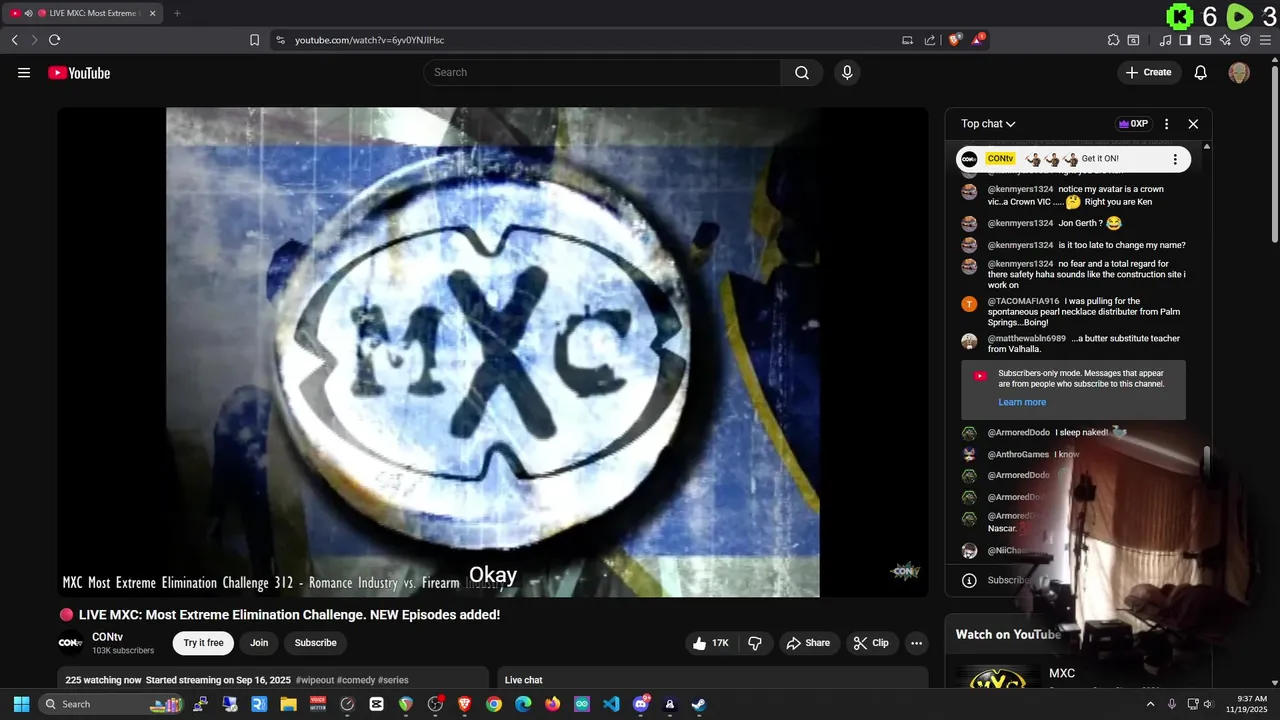Click the #wipeout hashtag
This screenshot has height=720, width=1280.
point(314,680)
